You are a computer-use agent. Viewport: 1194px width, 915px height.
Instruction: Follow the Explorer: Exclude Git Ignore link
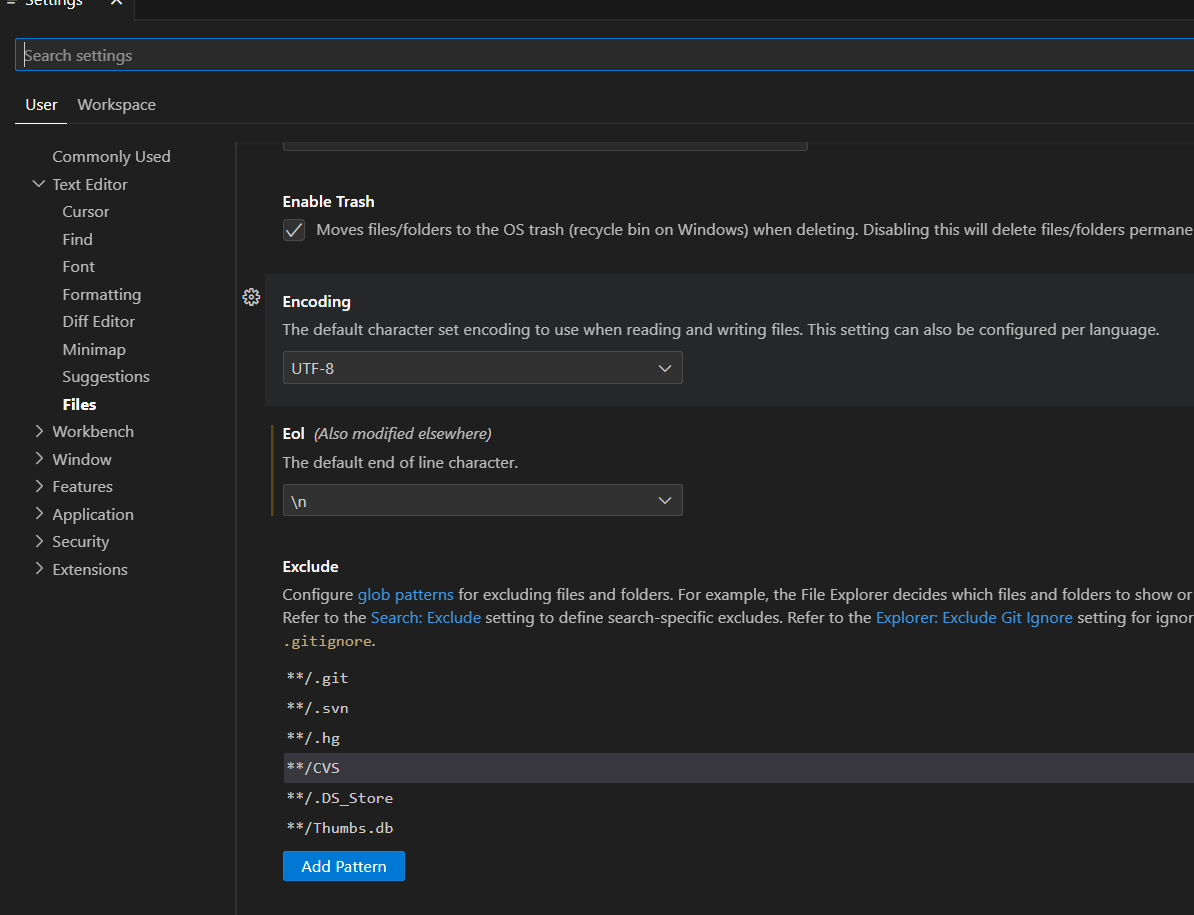[x=974, y=618]
